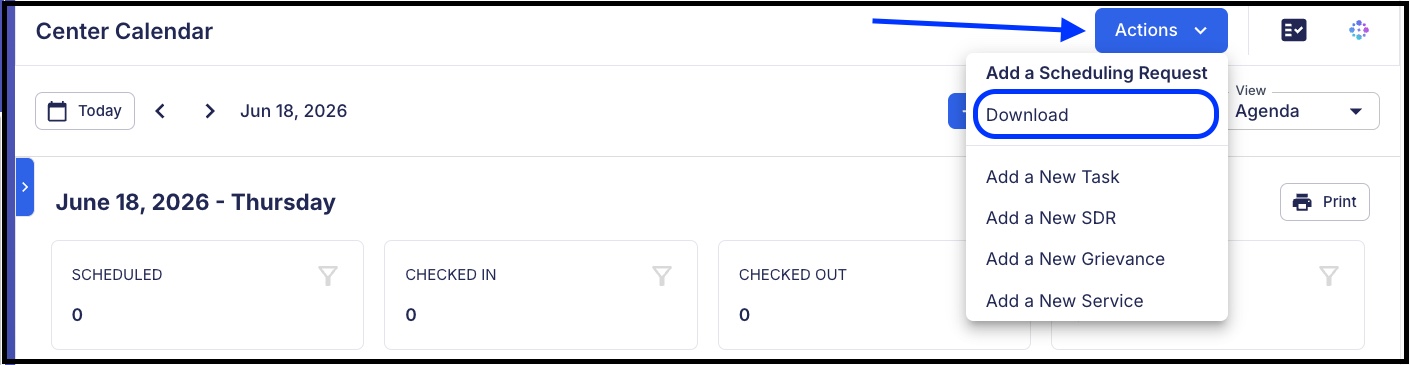Click the Print button
The image size is (1410, 365).
(x=1325, y=202)
